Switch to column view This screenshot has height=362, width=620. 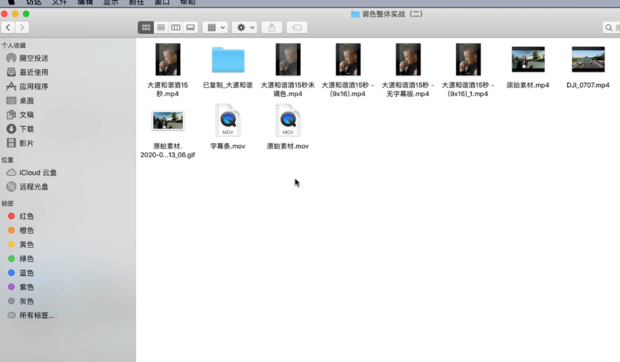click(x=176, y=27)
